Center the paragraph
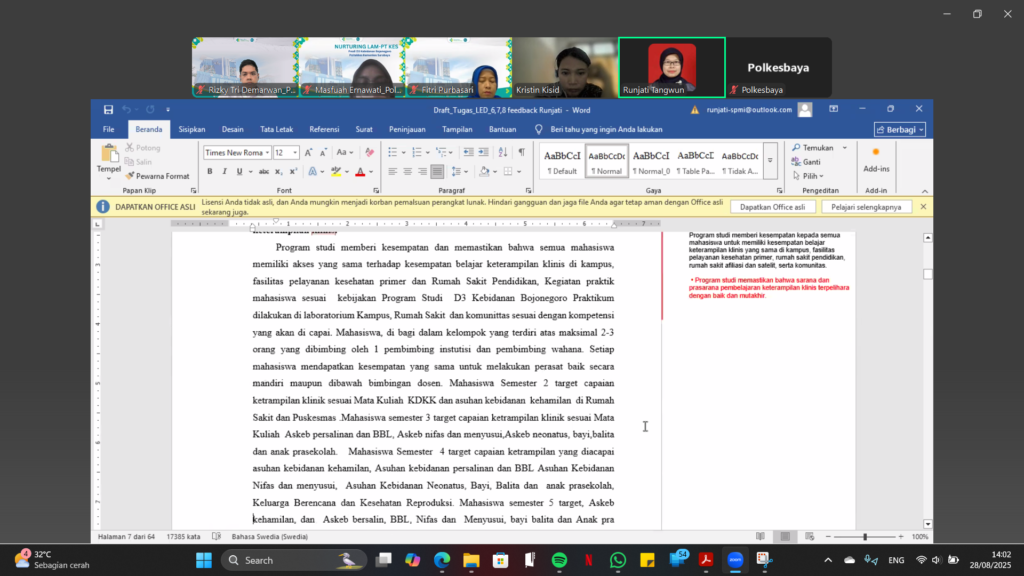 (x=408, y=172)
